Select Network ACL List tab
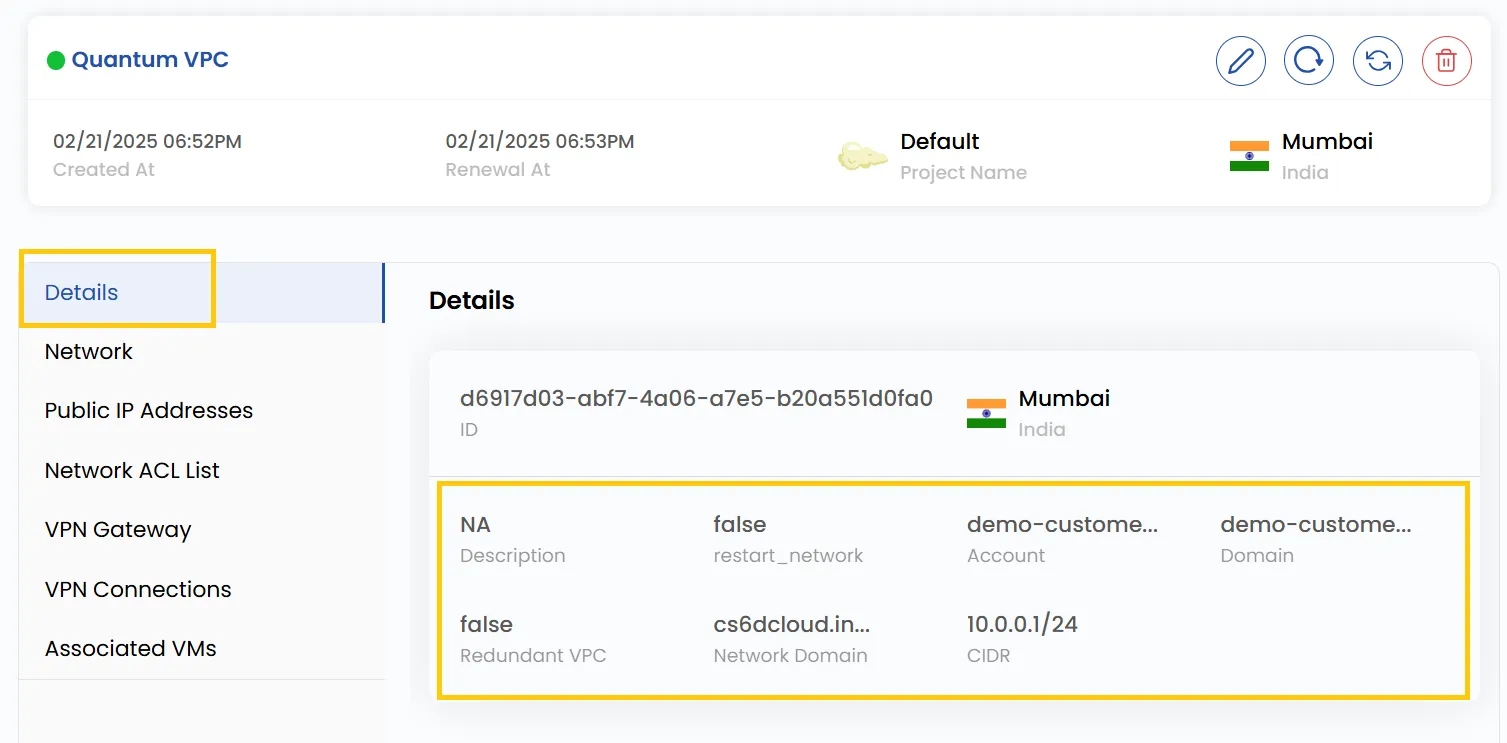The width and height of the screenshot is (1507, 743). (x=132, y=471)
